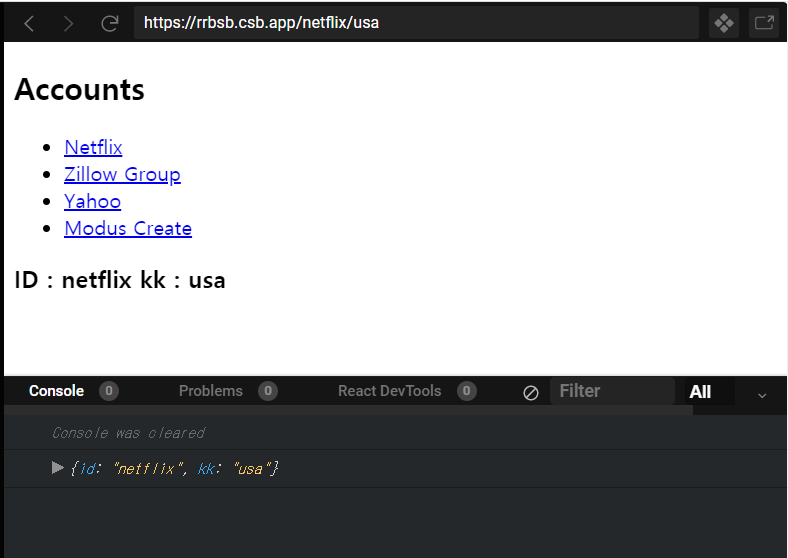The image size is (788, 558).
Task: Open the diamond-grid icon beside the address bar
Action: coord(724,23)
